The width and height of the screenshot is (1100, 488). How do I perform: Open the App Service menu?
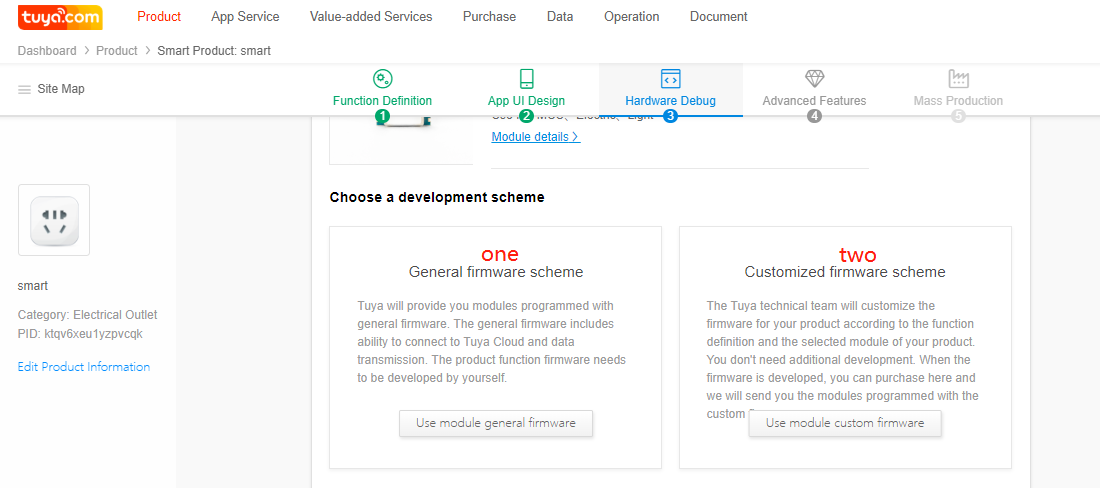[245, 17]
